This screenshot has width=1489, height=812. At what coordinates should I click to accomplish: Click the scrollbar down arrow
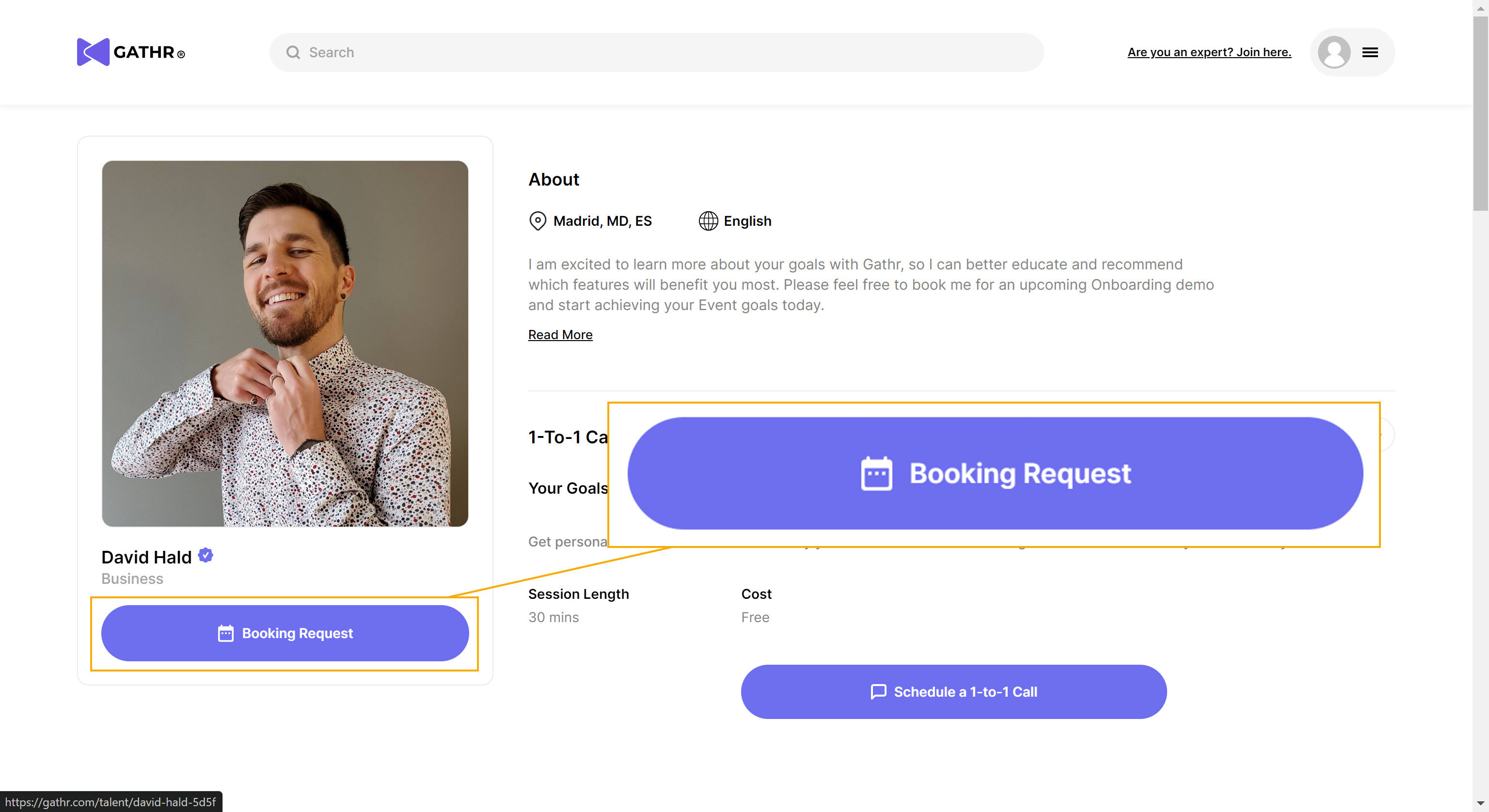(1480, 803)
